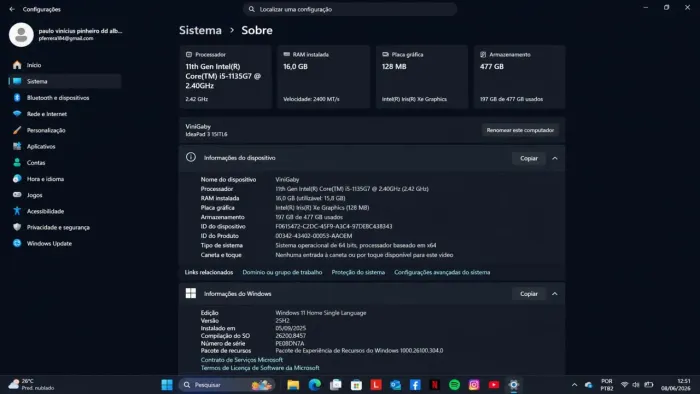Image resolution: width=700 pixels, height=394 pixels.
Task: Select Sistema in the sidebar
Action: pos(65,81)
